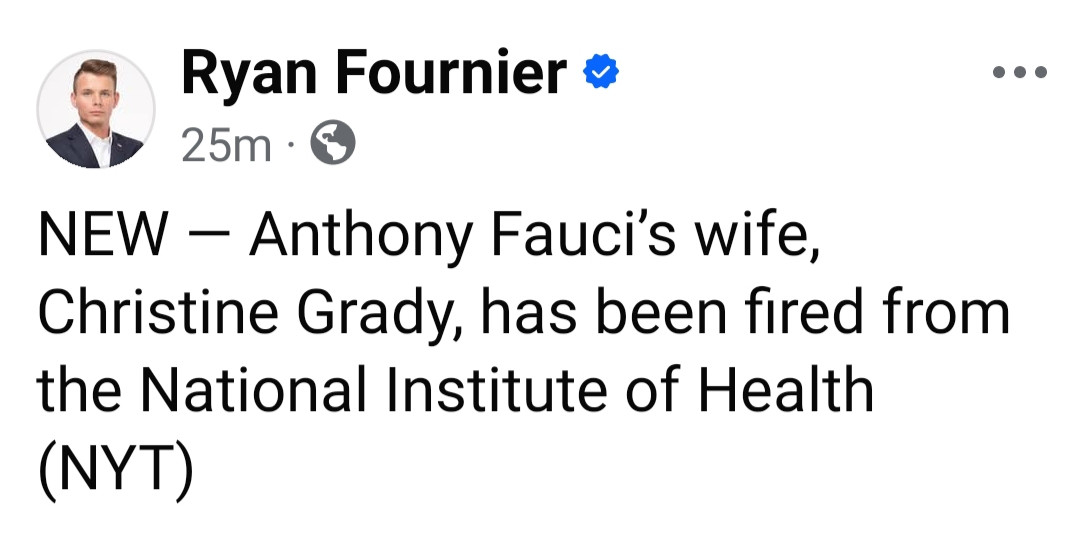Click the (NYT) source text
The image size is (1080, 534).
point(114,468)
